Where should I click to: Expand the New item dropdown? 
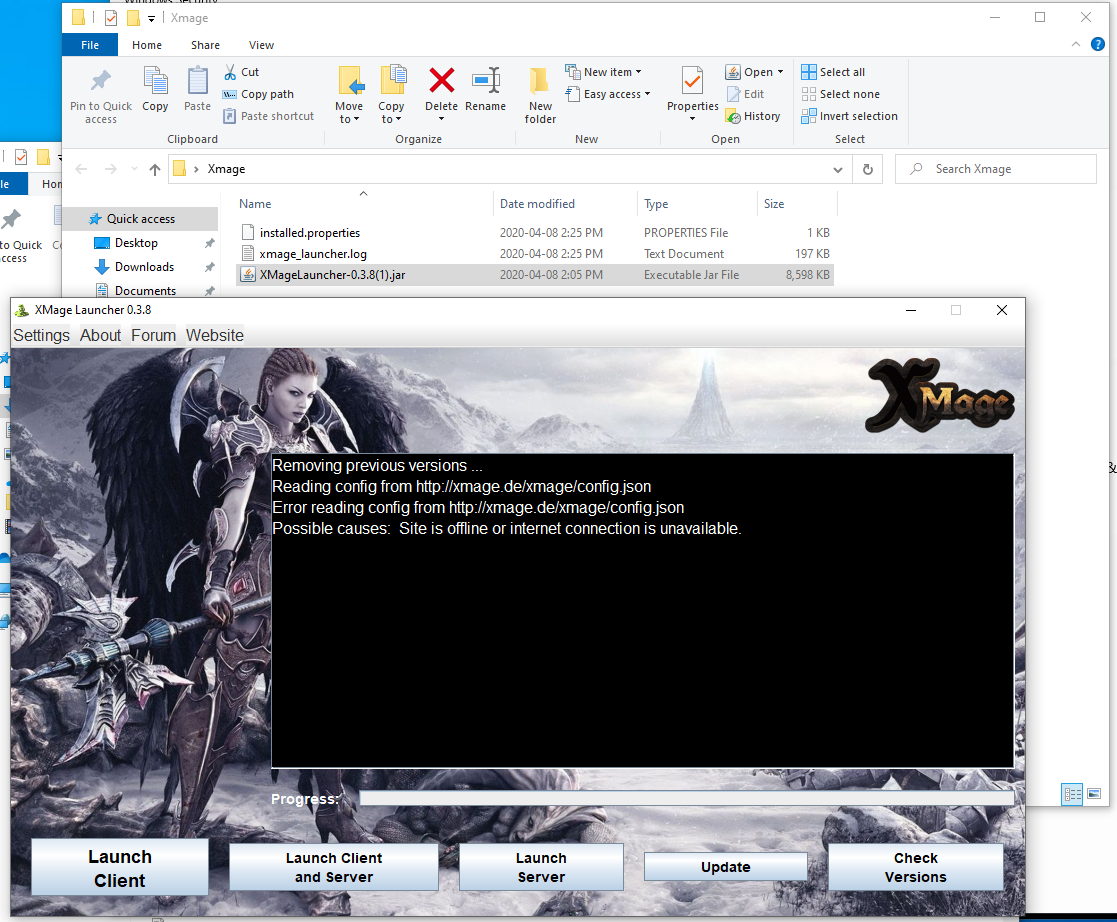(x=603, y=72)
